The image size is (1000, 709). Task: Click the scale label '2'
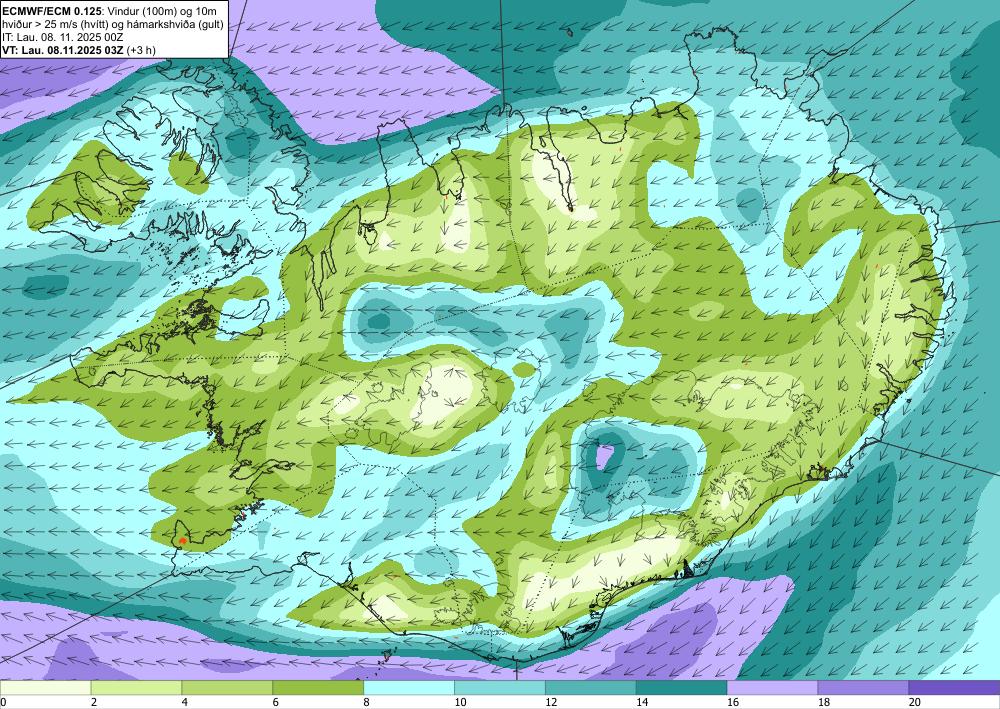tap(94, 703)
